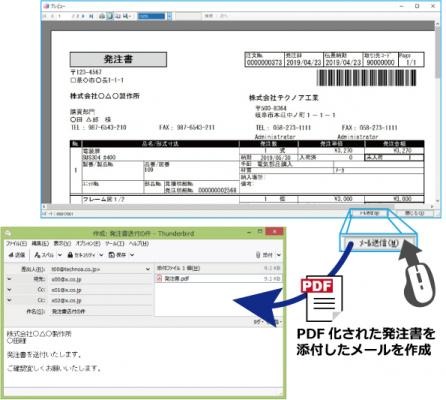Click the Spelling check toolbar icon

(37, 255)
